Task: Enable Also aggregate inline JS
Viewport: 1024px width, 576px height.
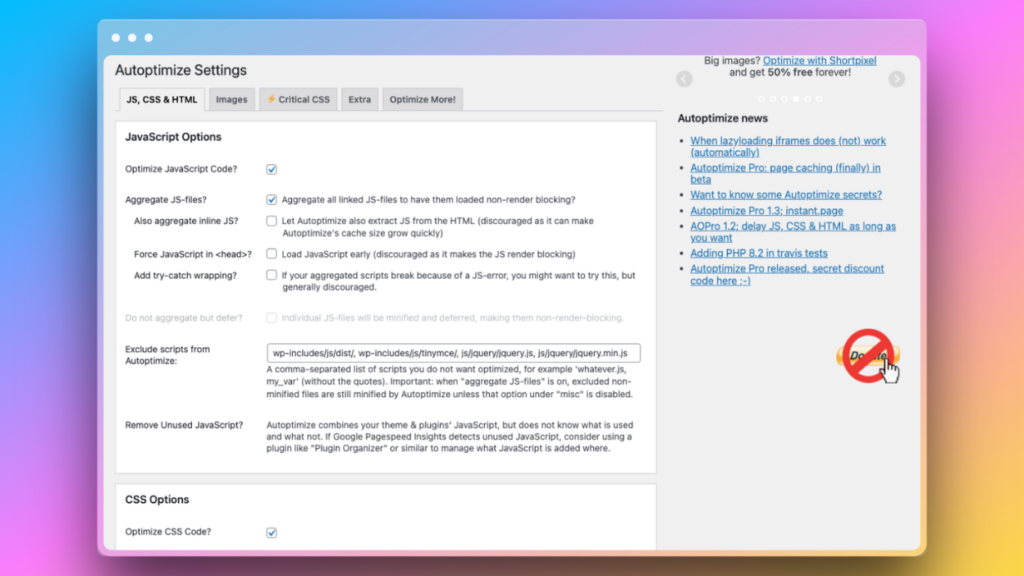Action: click(x=272, y=221)
